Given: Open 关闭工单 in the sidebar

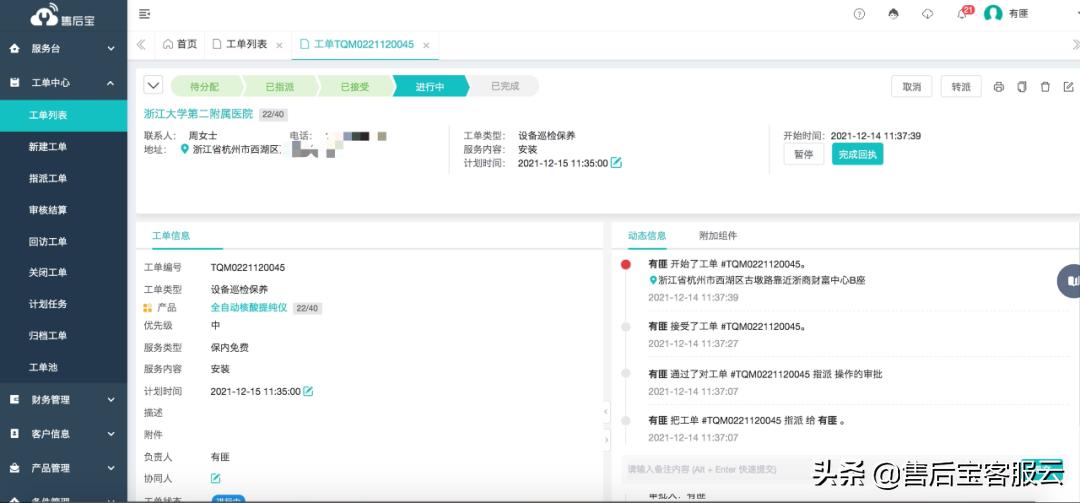Looking at the screenshot, I should tap(48, 272).
